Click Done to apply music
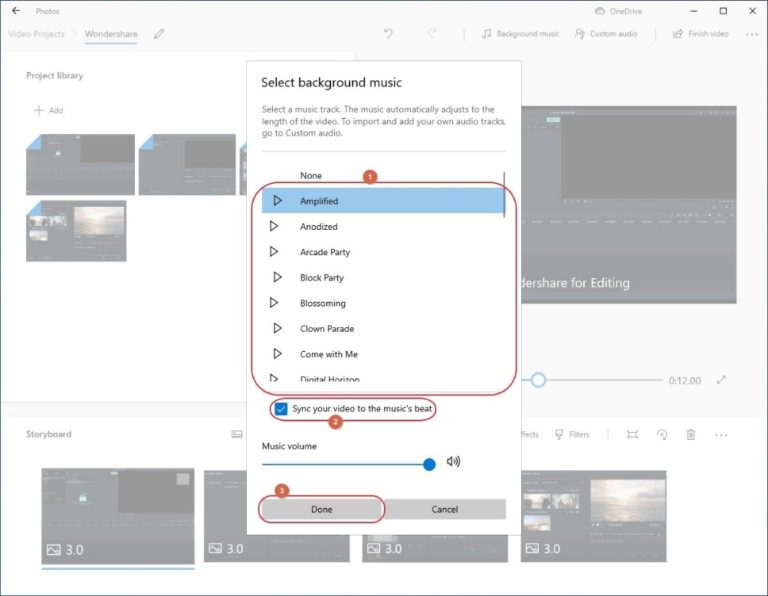This screenshot has height=596, width=768. [322, 509]
